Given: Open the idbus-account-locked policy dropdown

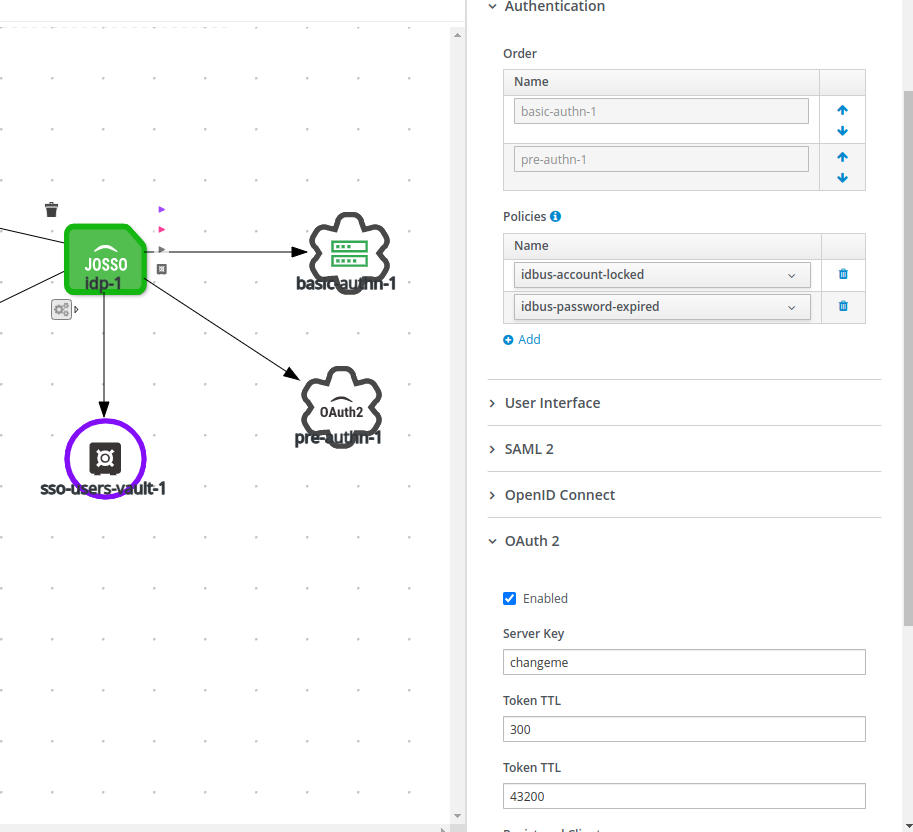Looking at the screenshot, I should (x=662, y=275).
